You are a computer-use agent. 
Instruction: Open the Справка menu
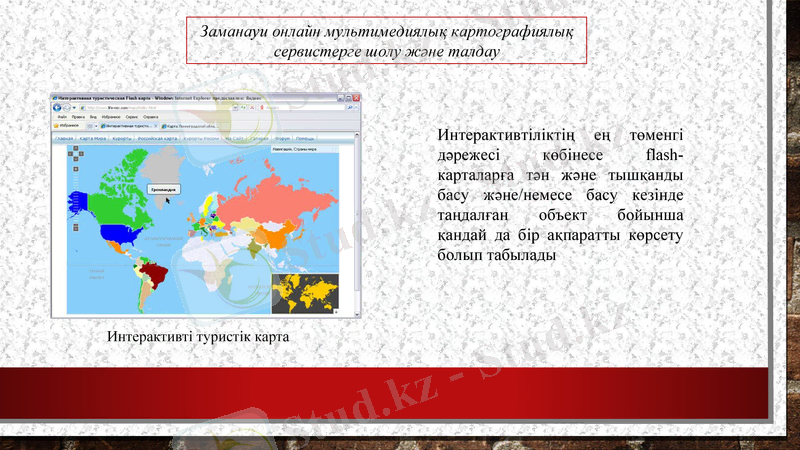pyautogui.click(x=151, y=117)
